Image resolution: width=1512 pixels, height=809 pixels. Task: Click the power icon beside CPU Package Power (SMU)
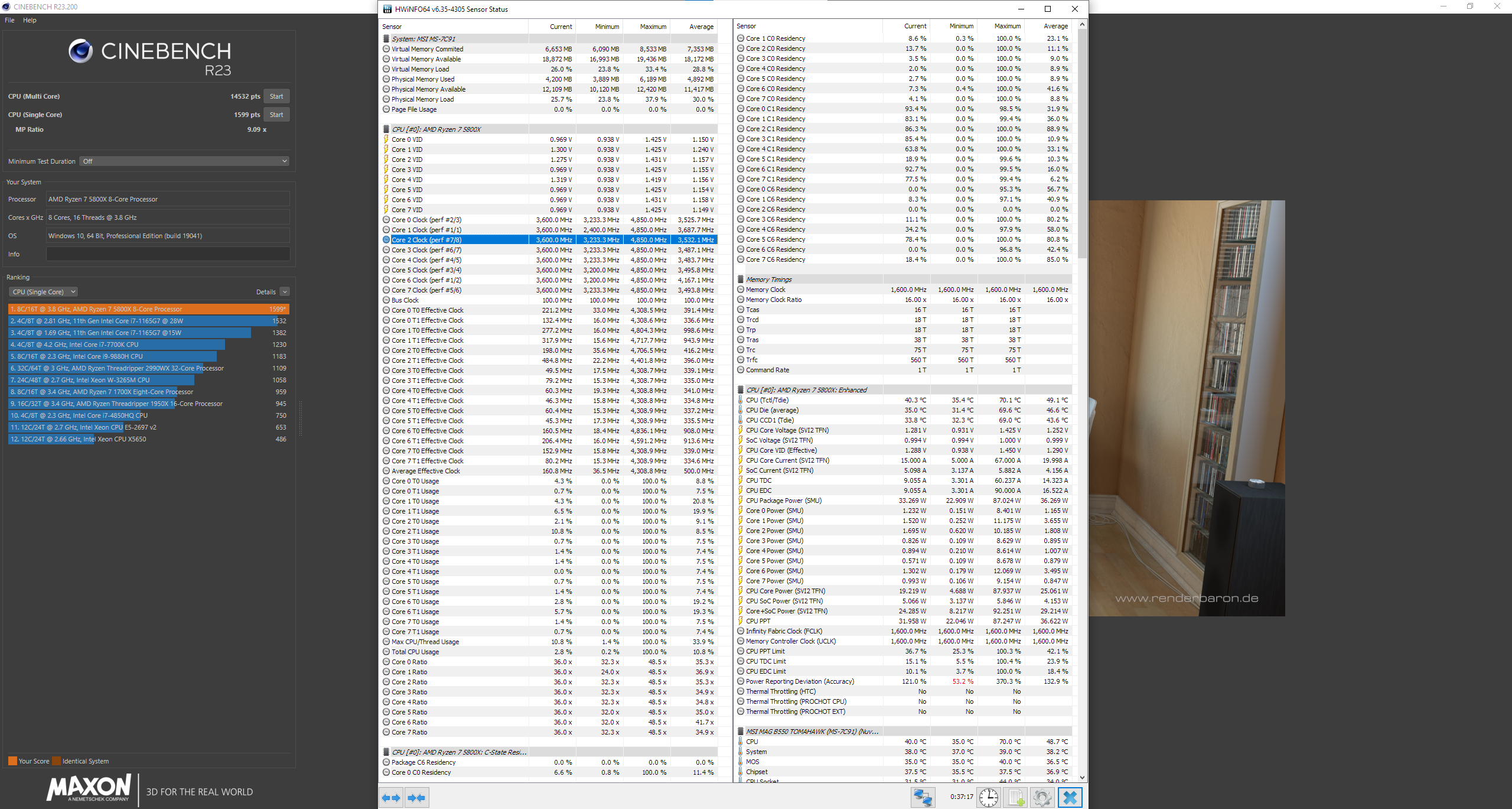[x=741, y=501]
